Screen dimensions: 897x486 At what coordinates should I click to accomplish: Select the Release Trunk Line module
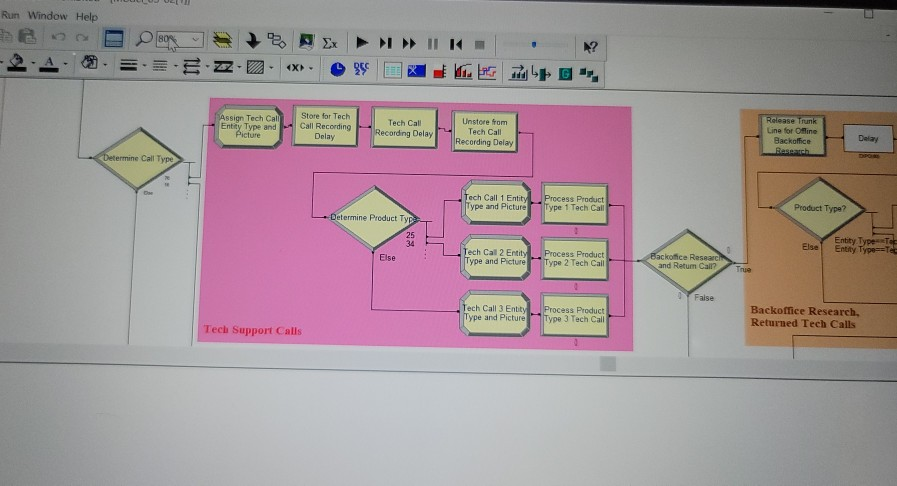click(792, 135)
